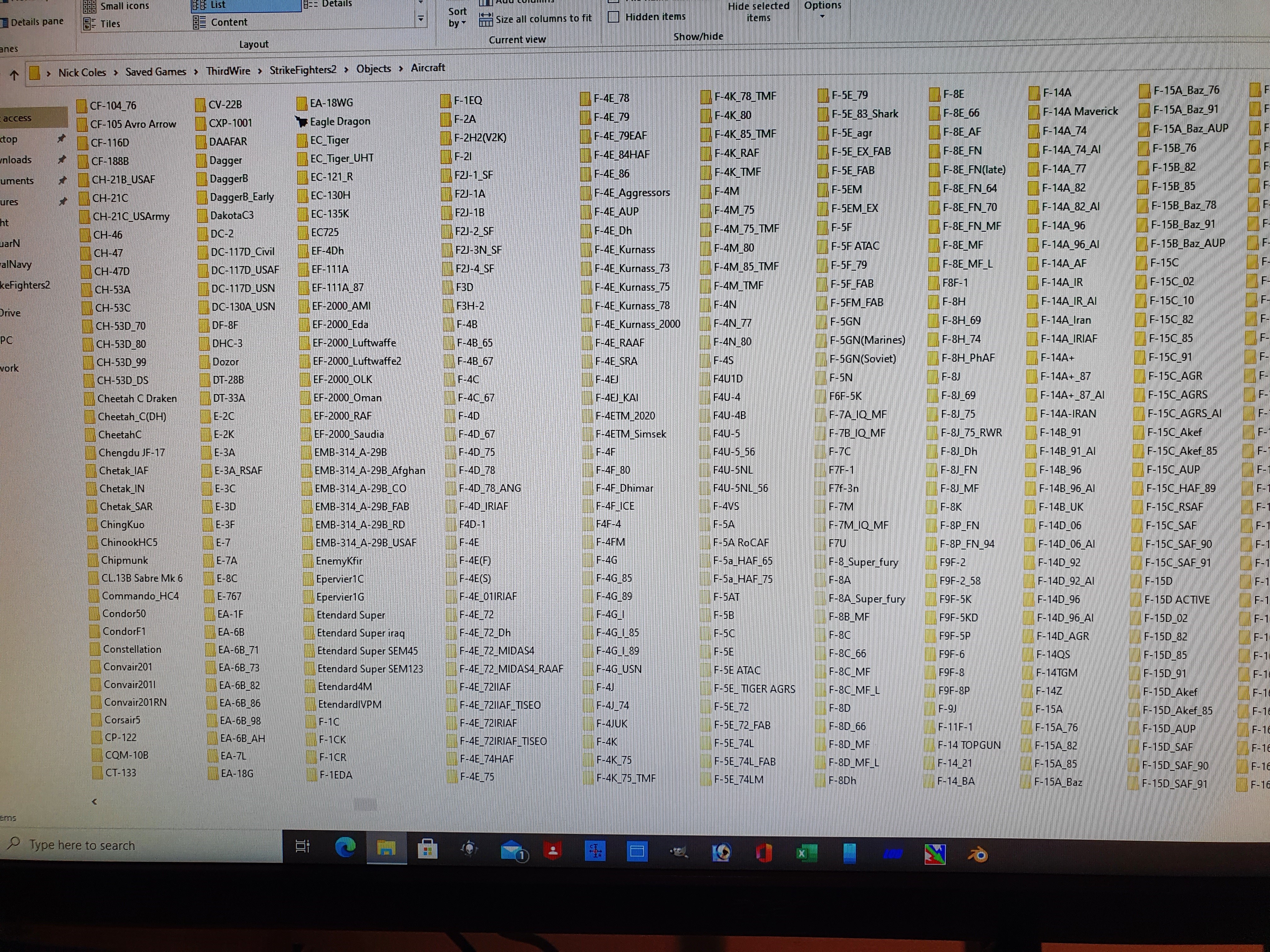Screen dimensions: 1270x952
Task: Open the Options dropdown
Action: click(822, 10)
